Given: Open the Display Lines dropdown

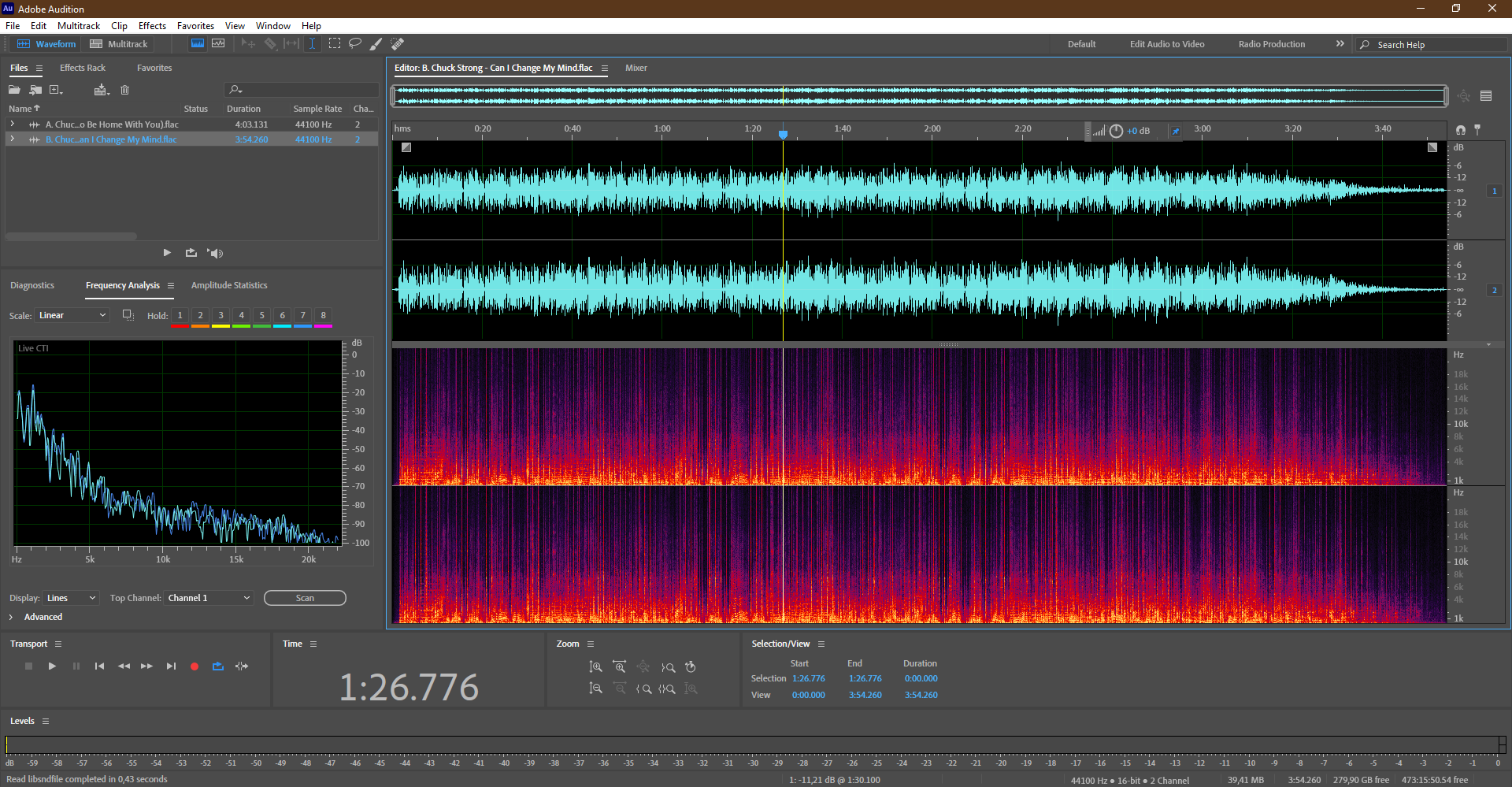Looking at the screenshot, I should 71,598.
